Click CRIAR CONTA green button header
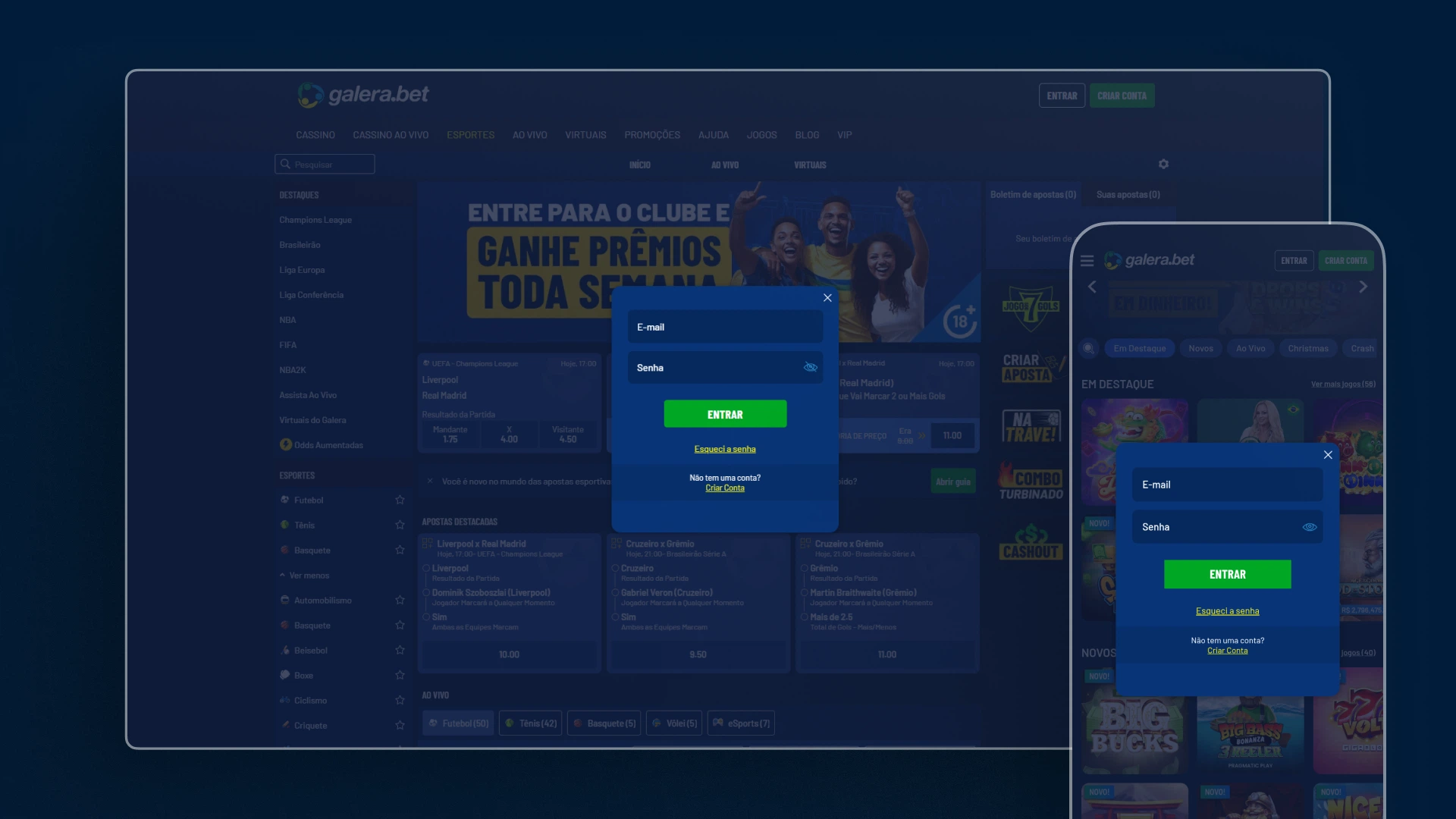 (x=1122, y=95)
